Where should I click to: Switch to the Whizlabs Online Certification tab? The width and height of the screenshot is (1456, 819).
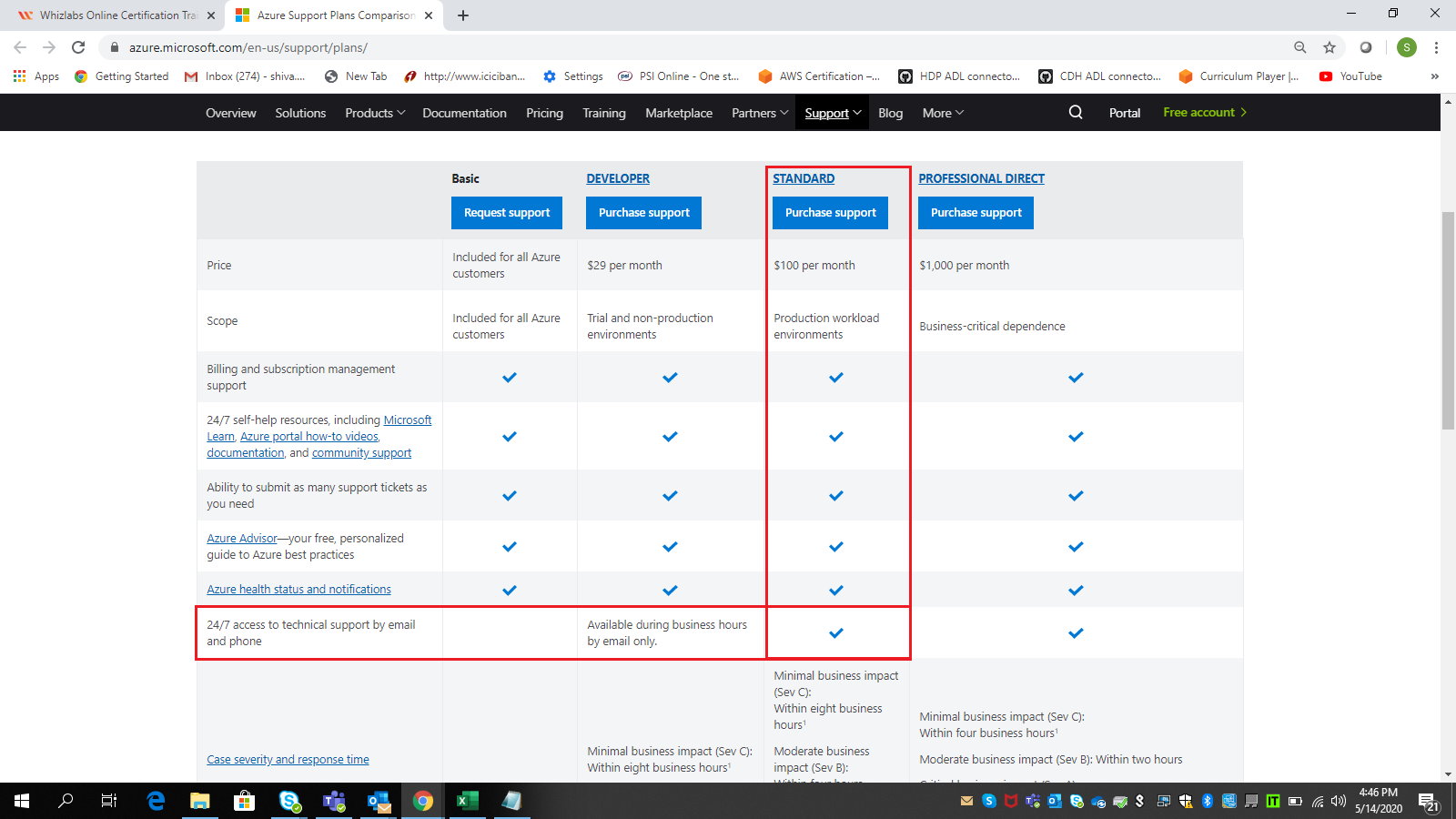pyautogui.click(x=112, y=15)
